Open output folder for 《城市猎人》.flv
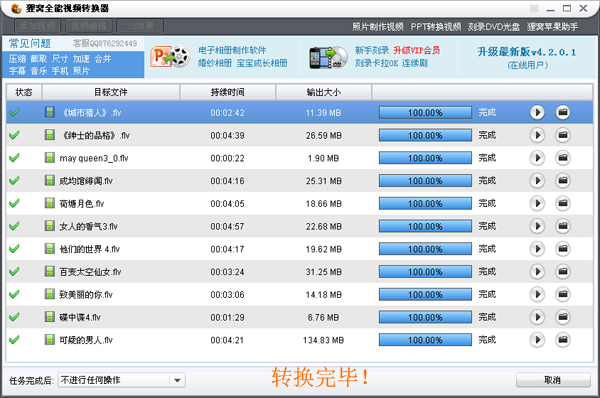This screenshot has height=398, width=600. tap(562, 113)
